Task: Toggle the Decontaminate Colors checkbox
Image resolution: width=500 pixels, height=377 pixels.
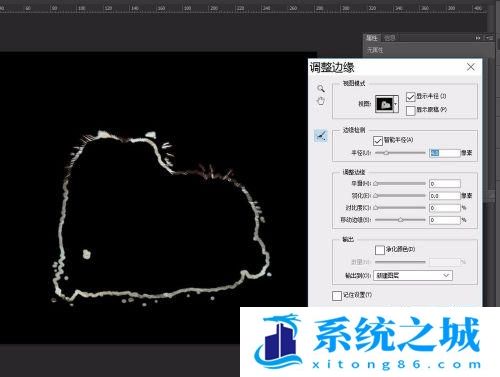Action: click(x=380, y=250)
